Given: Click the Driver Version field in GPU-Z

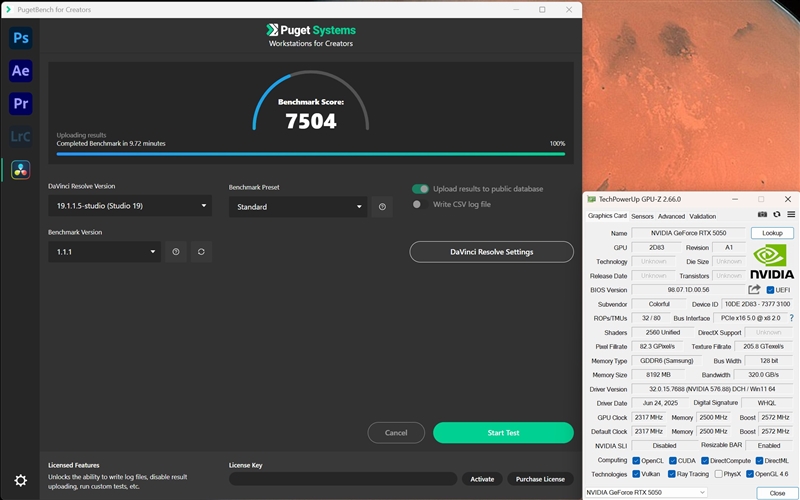Looking at the screenshot, I should pyautogui.click(x=712, y=389).
